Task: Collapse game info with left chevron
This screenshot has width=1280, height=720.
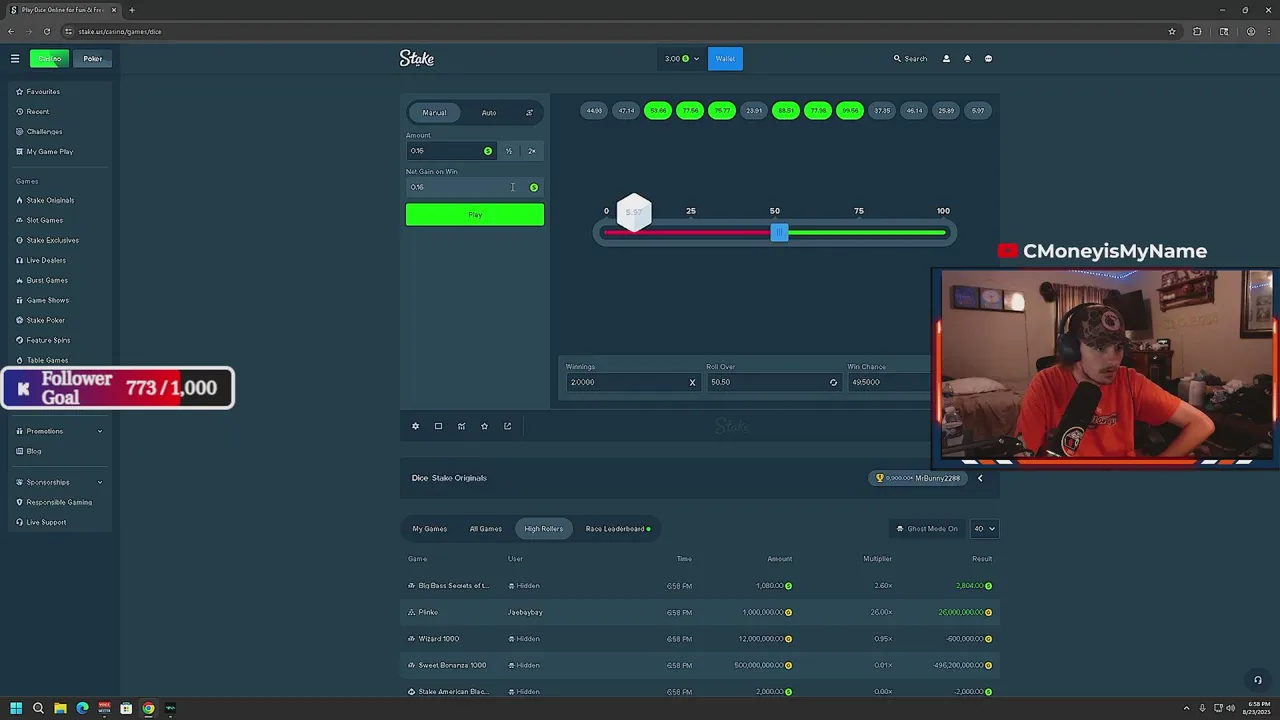Action: pyautogui.click(x=980, y=478)
